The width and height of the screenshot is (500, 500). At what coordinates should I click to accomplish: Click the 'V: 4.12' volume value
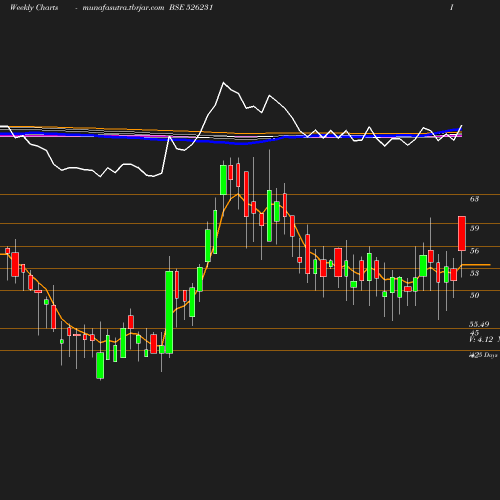click(x=481, y=340)
